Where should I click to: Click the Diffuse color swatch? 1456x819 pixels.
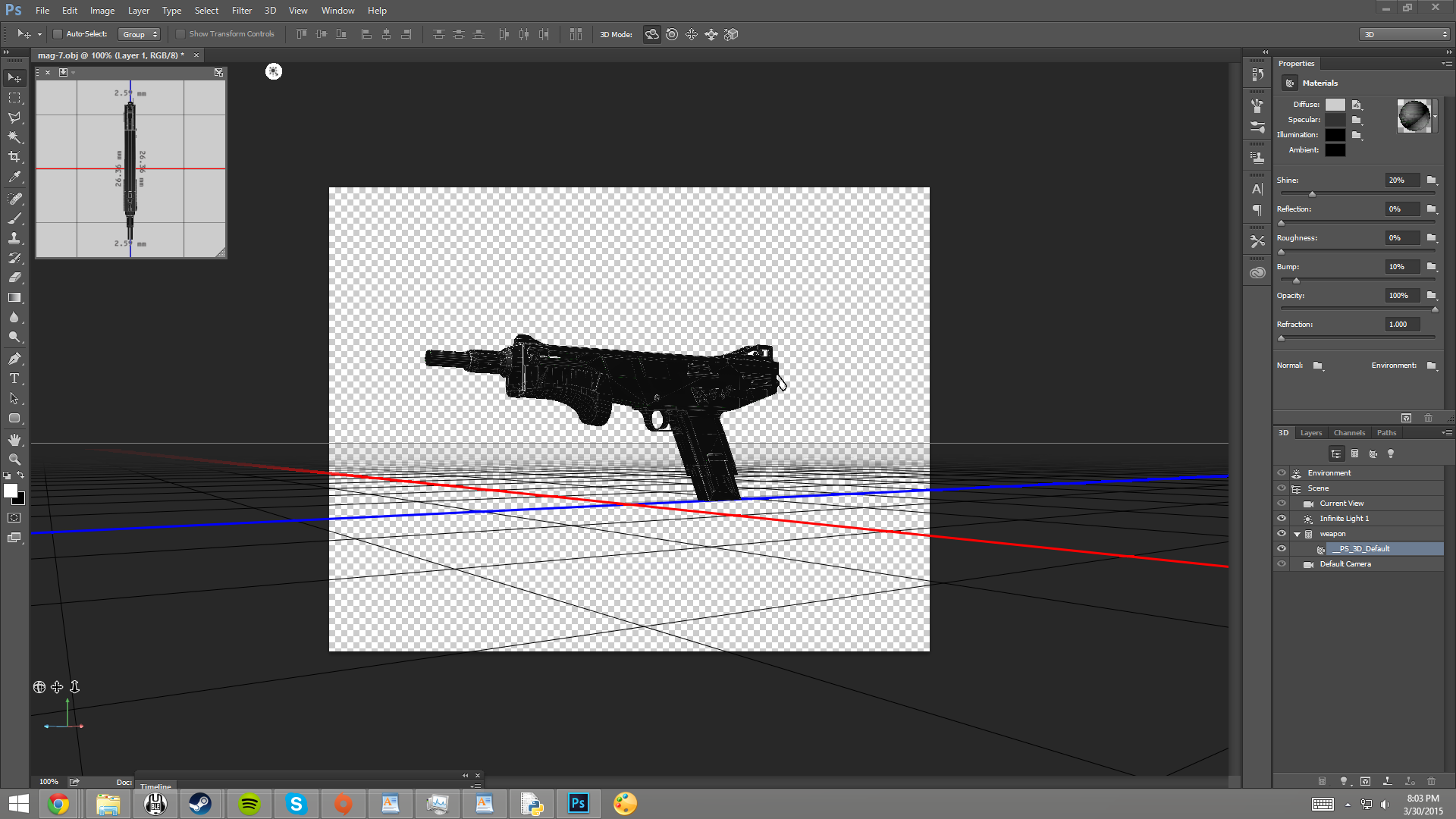tap(1335, 105)
